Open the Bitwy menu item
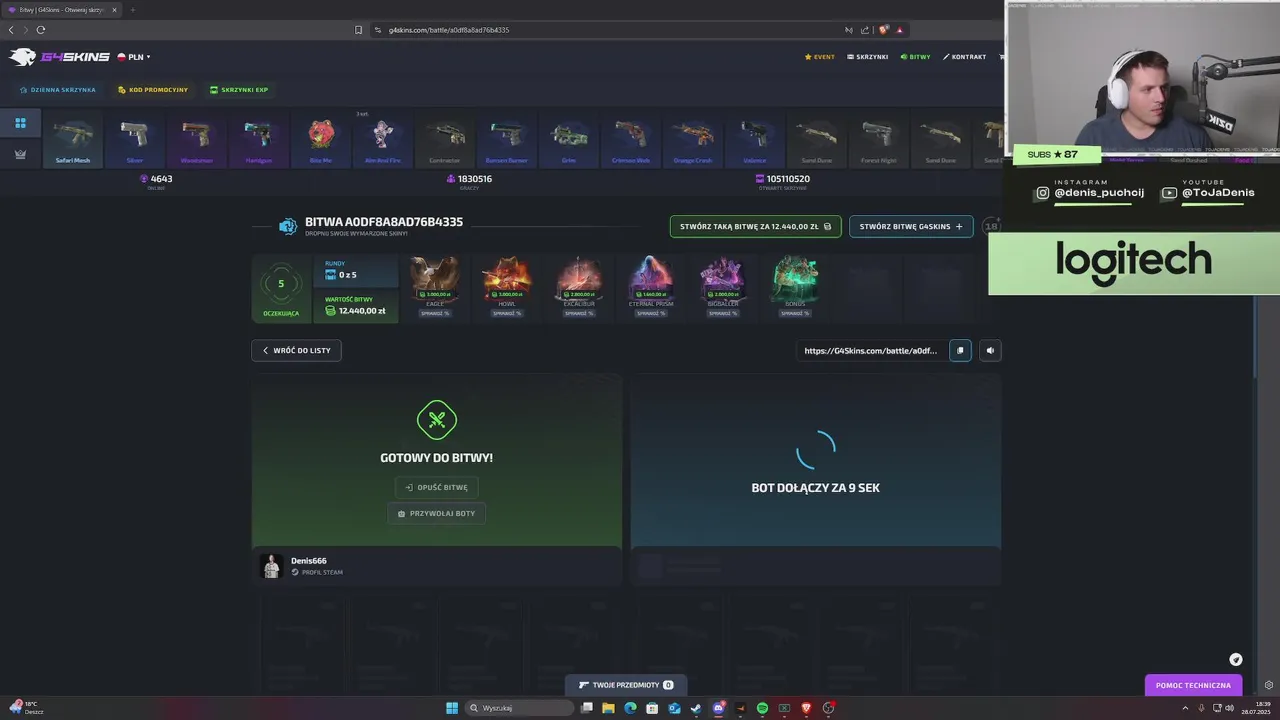Screen dimensions: 1280x720 pyautogui.click(x=915, y=57)
